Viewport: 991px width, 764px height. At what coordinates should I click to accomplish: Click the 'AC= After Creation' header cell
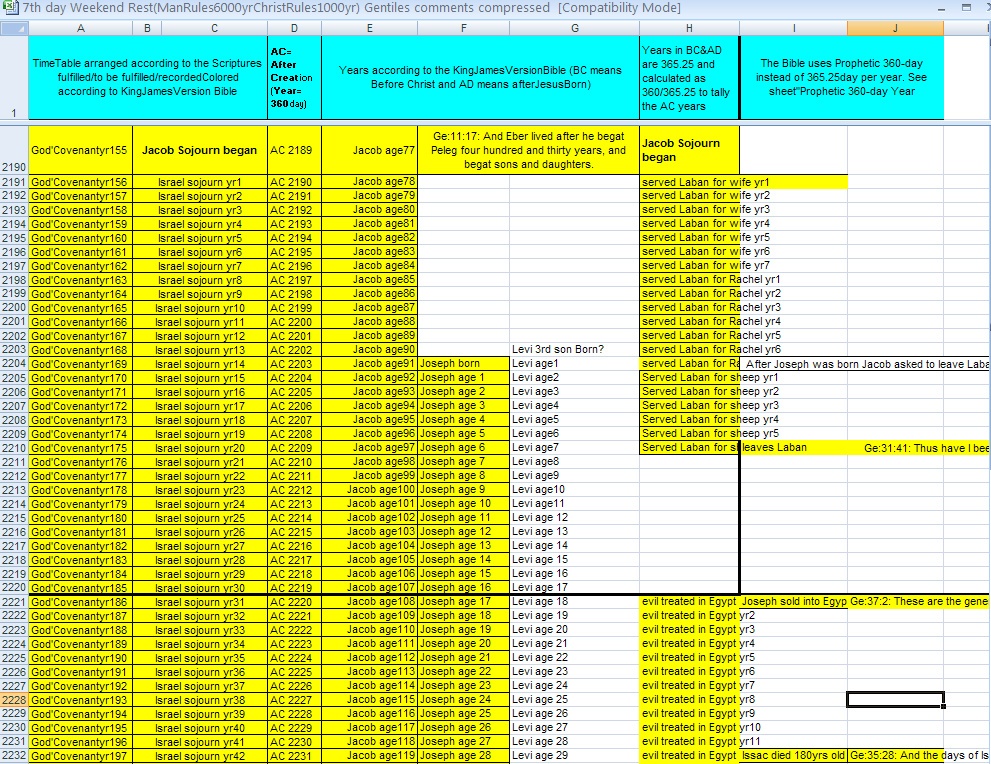[x=295, y=78]
